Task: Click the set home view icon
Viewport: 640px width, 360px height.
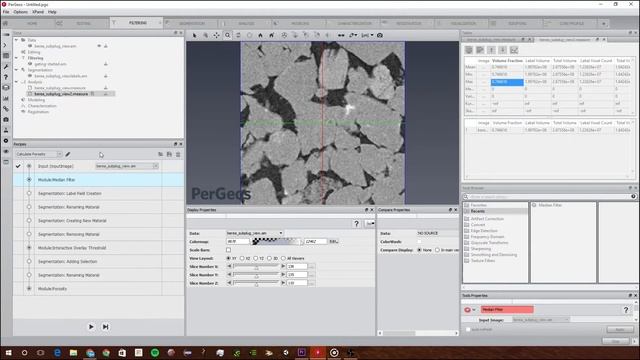Action: (x=271, y=36)
